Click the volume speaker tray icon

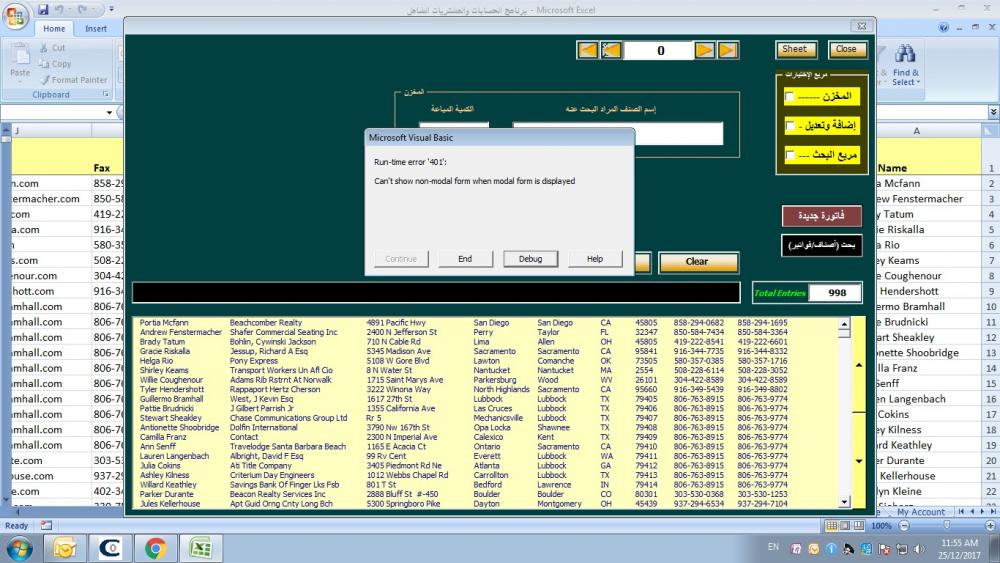coord(919,548)
